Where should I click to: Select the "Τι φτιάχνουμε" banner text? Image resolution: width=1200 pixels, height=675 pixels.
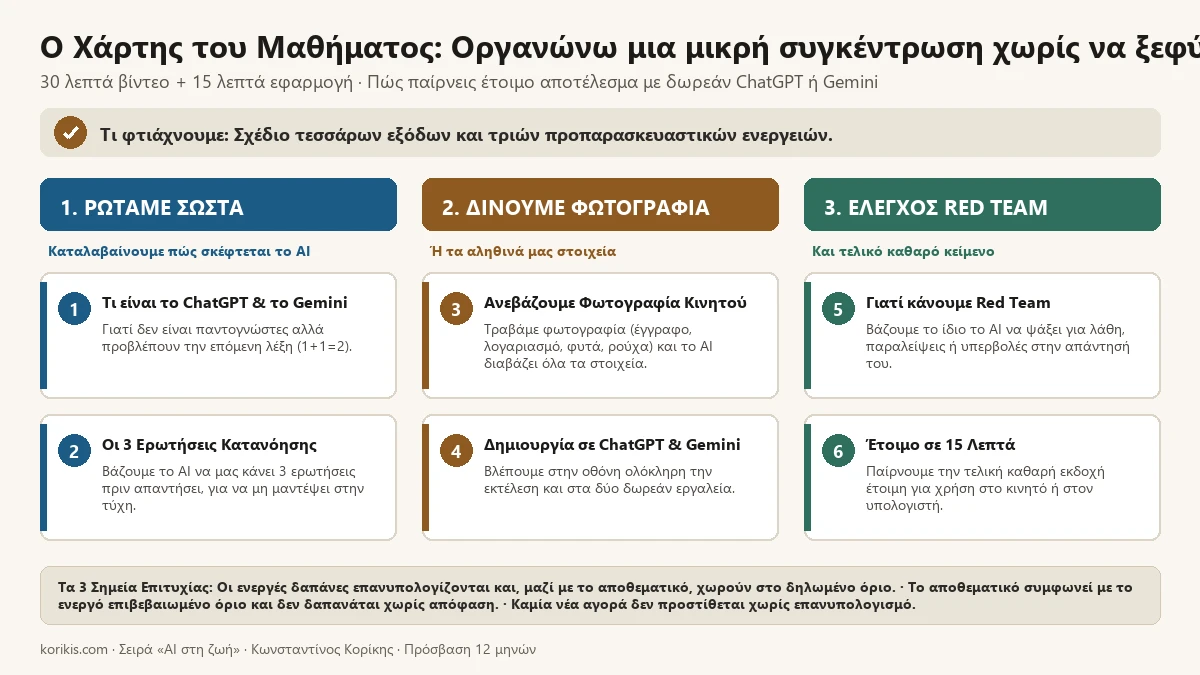[466, 135]
